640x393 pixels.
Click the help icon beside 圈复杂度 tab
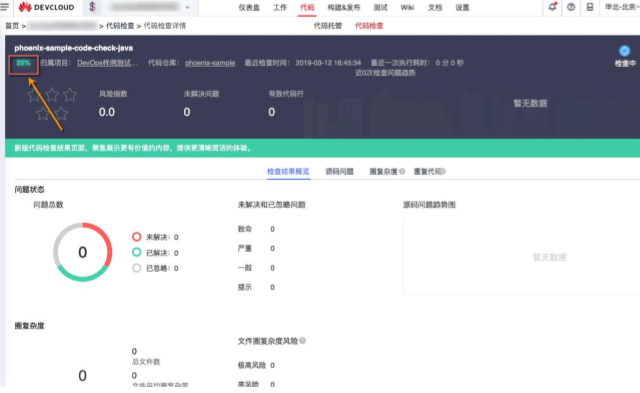[402, 171]
